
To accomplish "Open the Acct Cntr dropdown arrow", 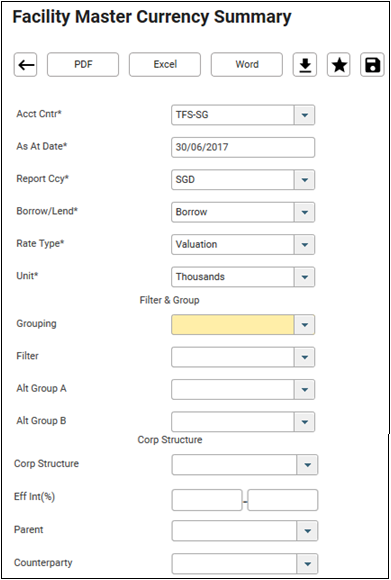I will pyautogui.click(x=304, y=115).
